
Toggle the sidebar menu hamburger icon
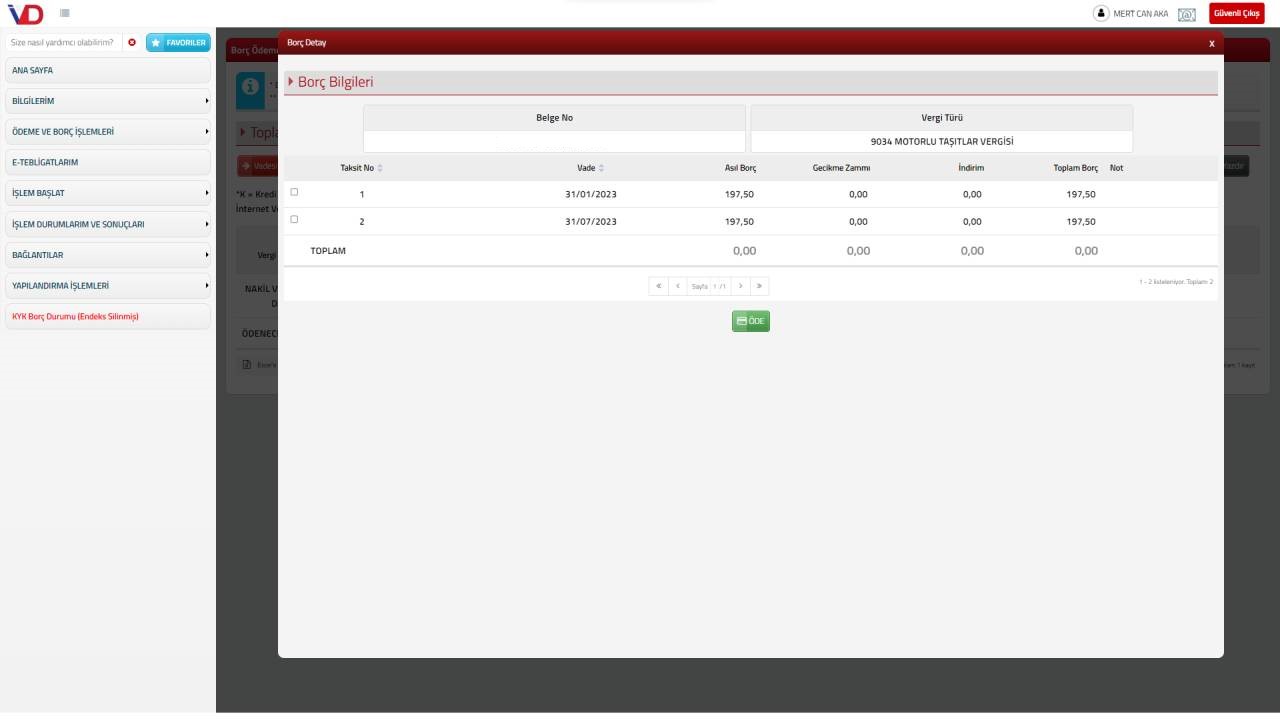pyautogui.click(x=64, y=13)
